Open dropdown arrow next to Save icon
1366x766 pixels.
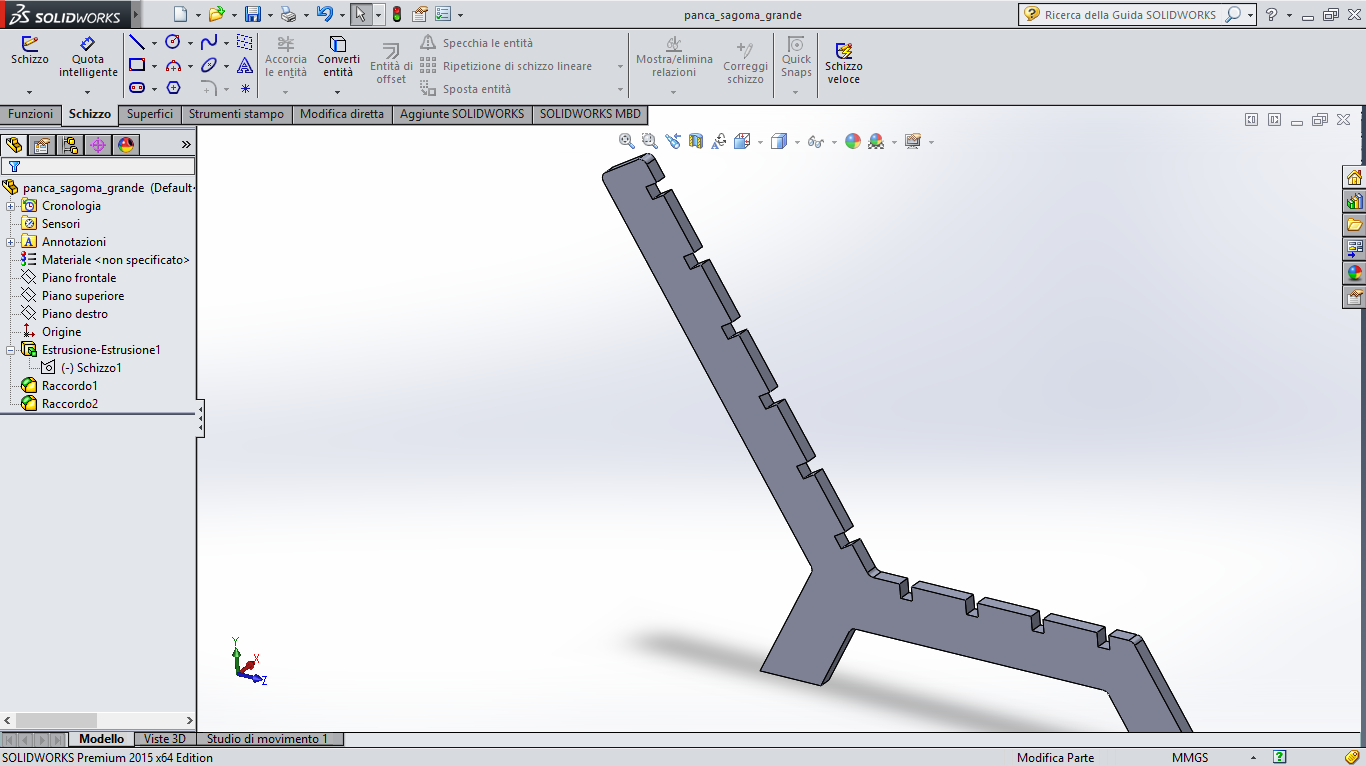tap(270, 15)
